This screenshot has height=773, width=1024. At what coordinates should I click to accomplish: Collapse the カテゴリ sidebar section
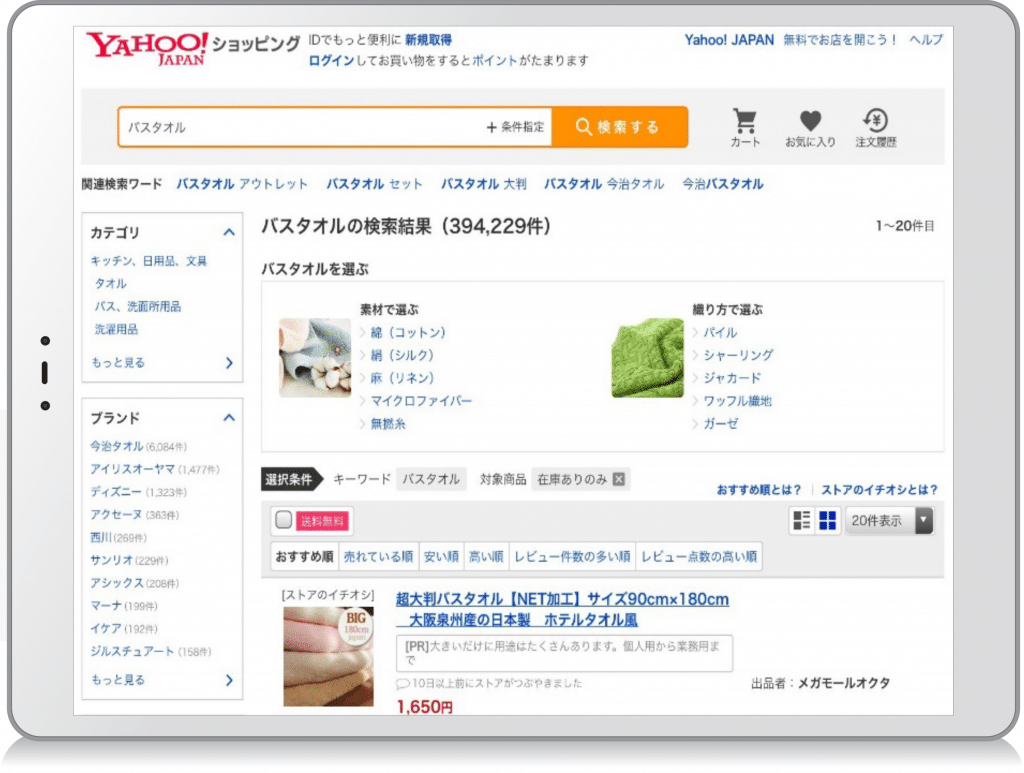229,232
